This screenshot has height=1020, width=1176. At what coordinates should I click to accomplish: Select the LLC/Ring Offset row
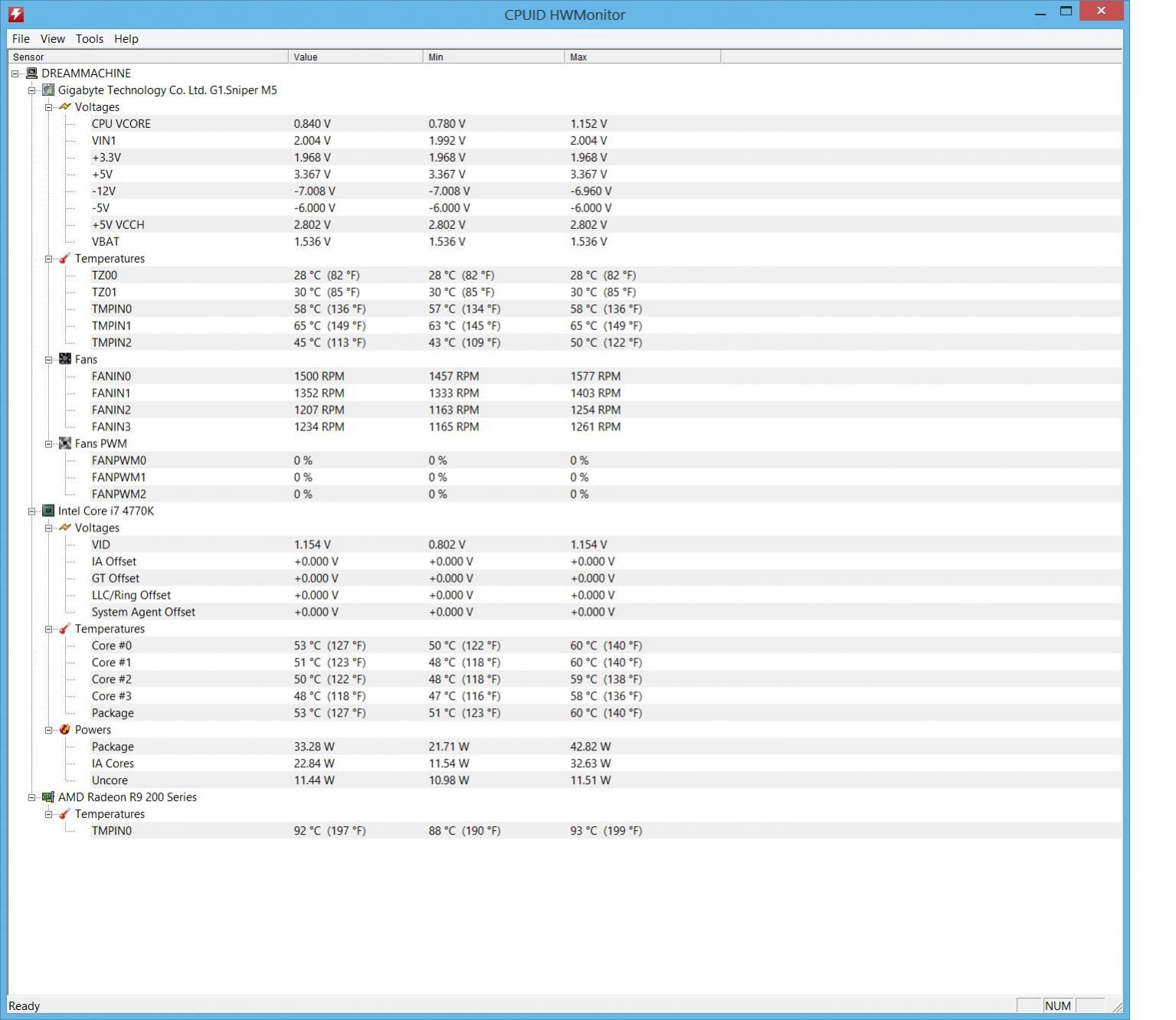click(605, 595)
